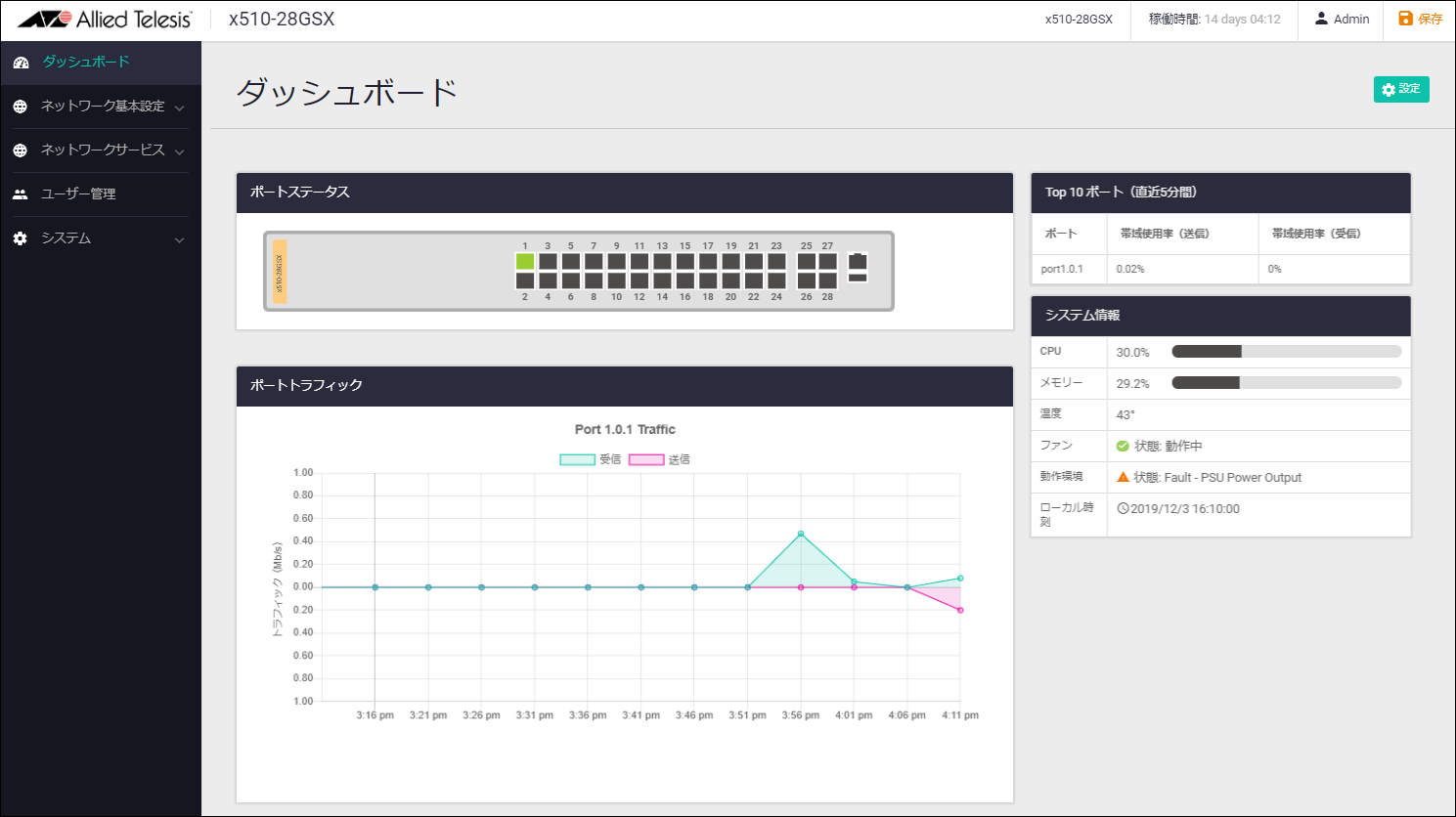Click the floppy disk 保存 icon
1456x817 pixels.
pos(1405,19)
